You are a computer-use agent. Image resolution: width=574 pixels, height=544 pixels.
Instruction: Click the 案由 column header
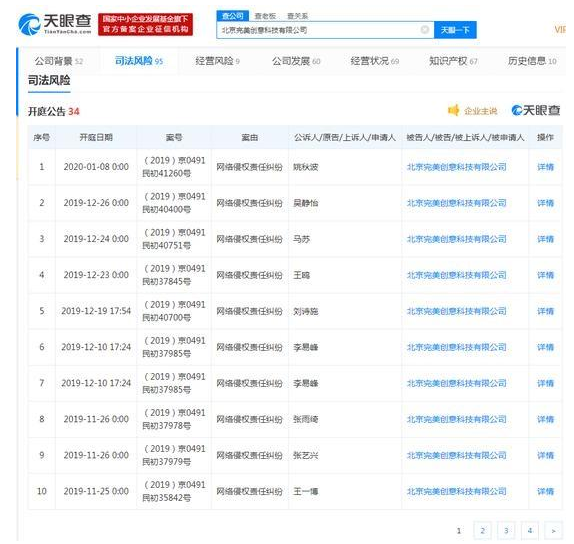tap(250, 137)
